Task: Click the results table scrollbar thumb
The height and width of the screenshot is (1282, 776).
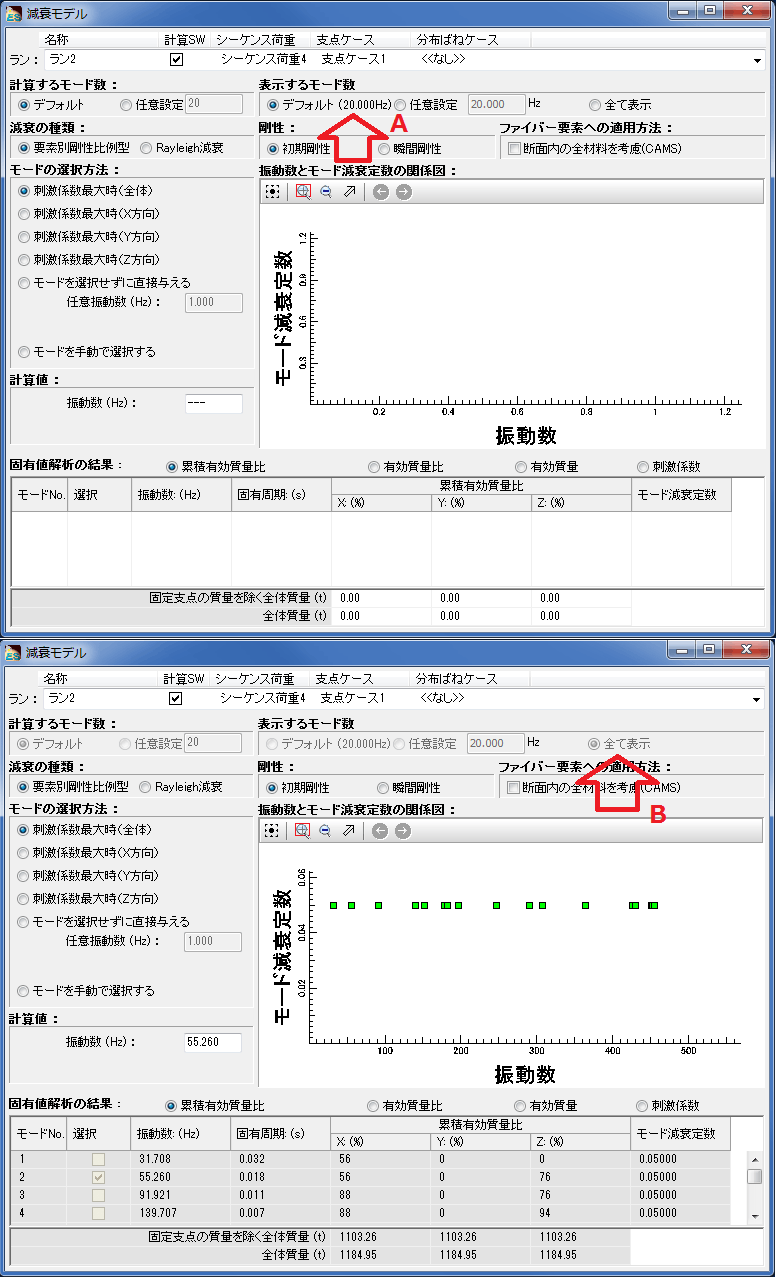Action: coord(756,1176)
